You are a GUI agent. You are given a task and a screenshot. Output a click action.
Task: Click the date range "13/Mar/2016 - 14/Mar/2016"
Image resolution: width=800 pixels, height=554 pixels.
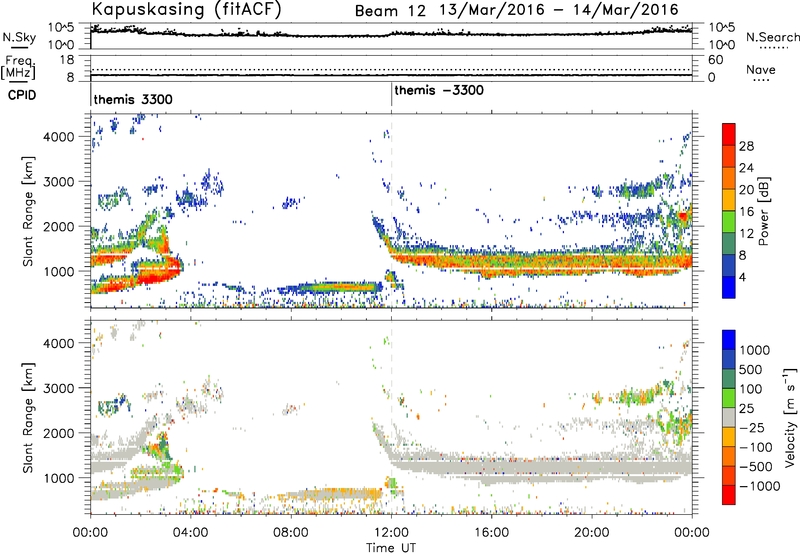click(x=559, y=10)
